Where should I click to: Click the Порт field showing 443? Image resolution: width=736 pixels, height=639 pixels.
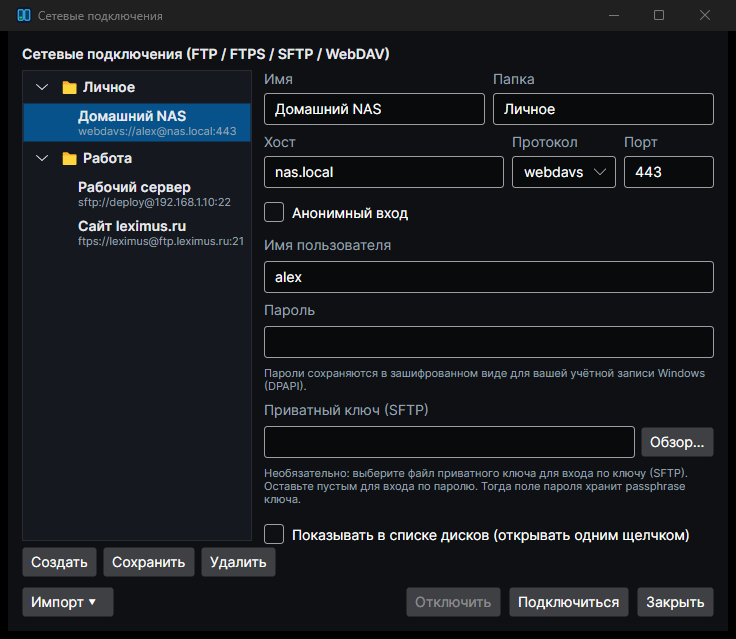pos(668,172)
